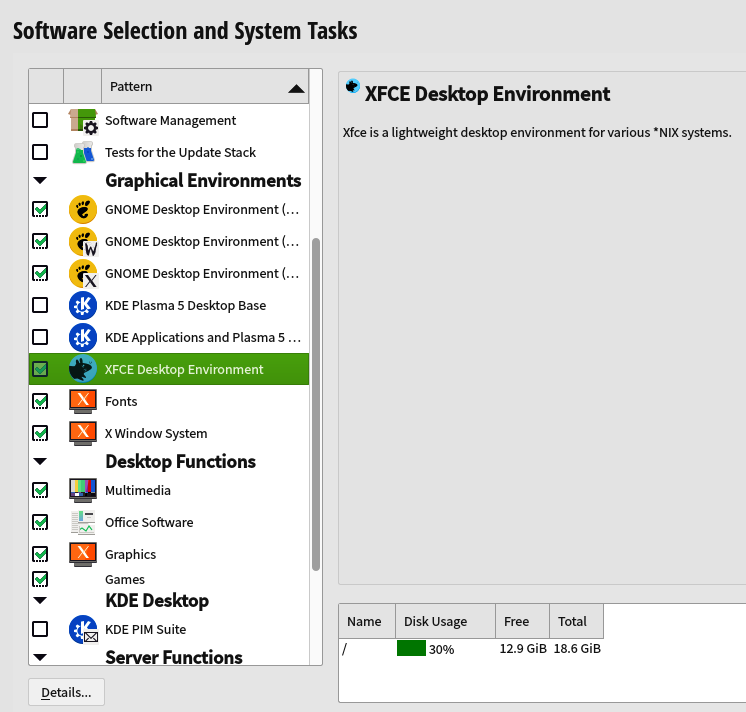Select the 'Office Software' row text

coord(149,522)
